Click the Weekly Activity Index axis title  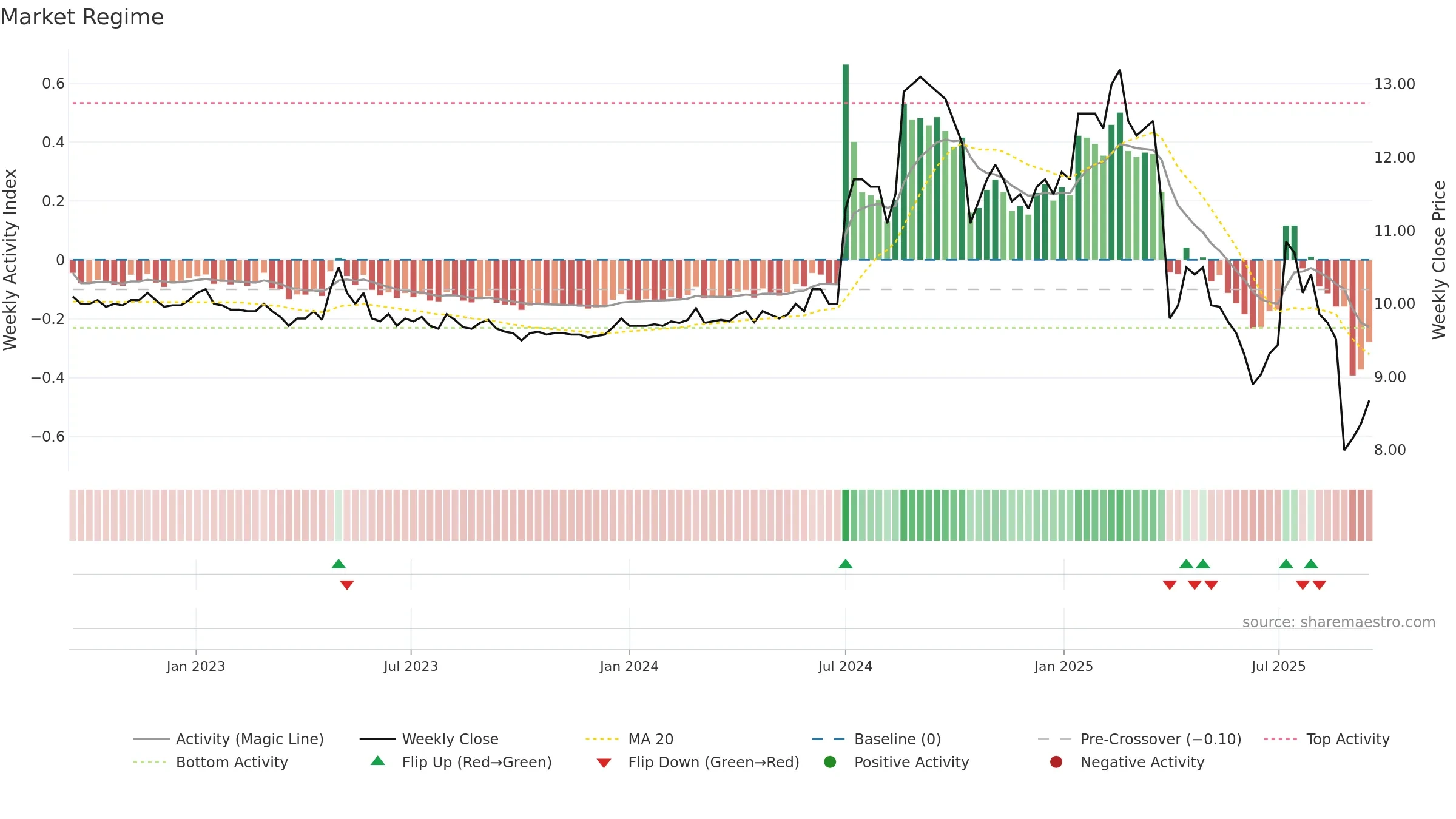[x=10, y=260]
